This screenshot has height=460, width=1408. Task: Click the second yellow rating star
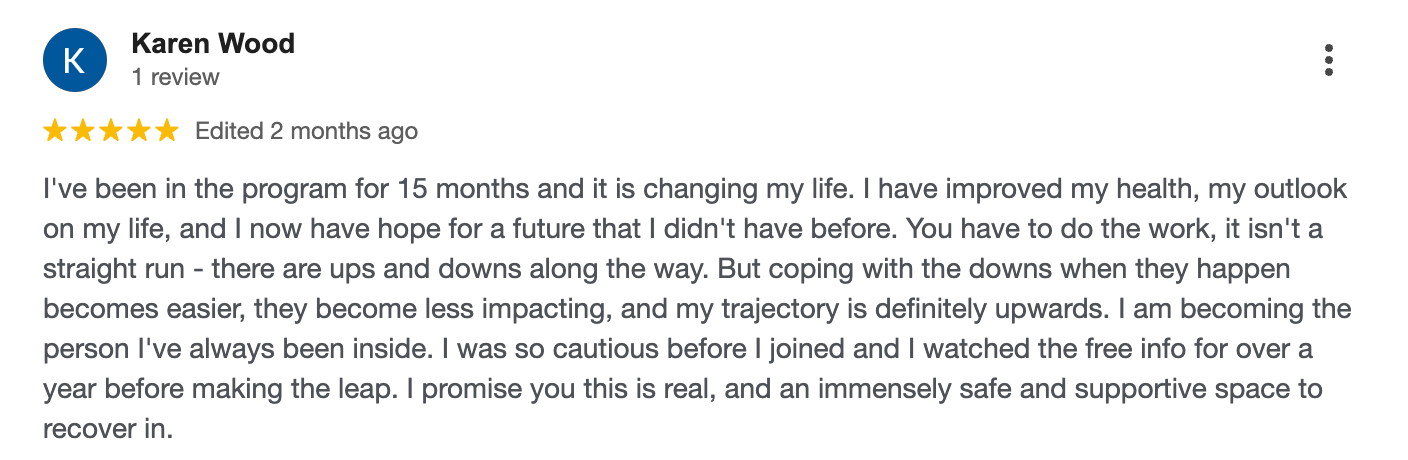[x=83, y=131]
